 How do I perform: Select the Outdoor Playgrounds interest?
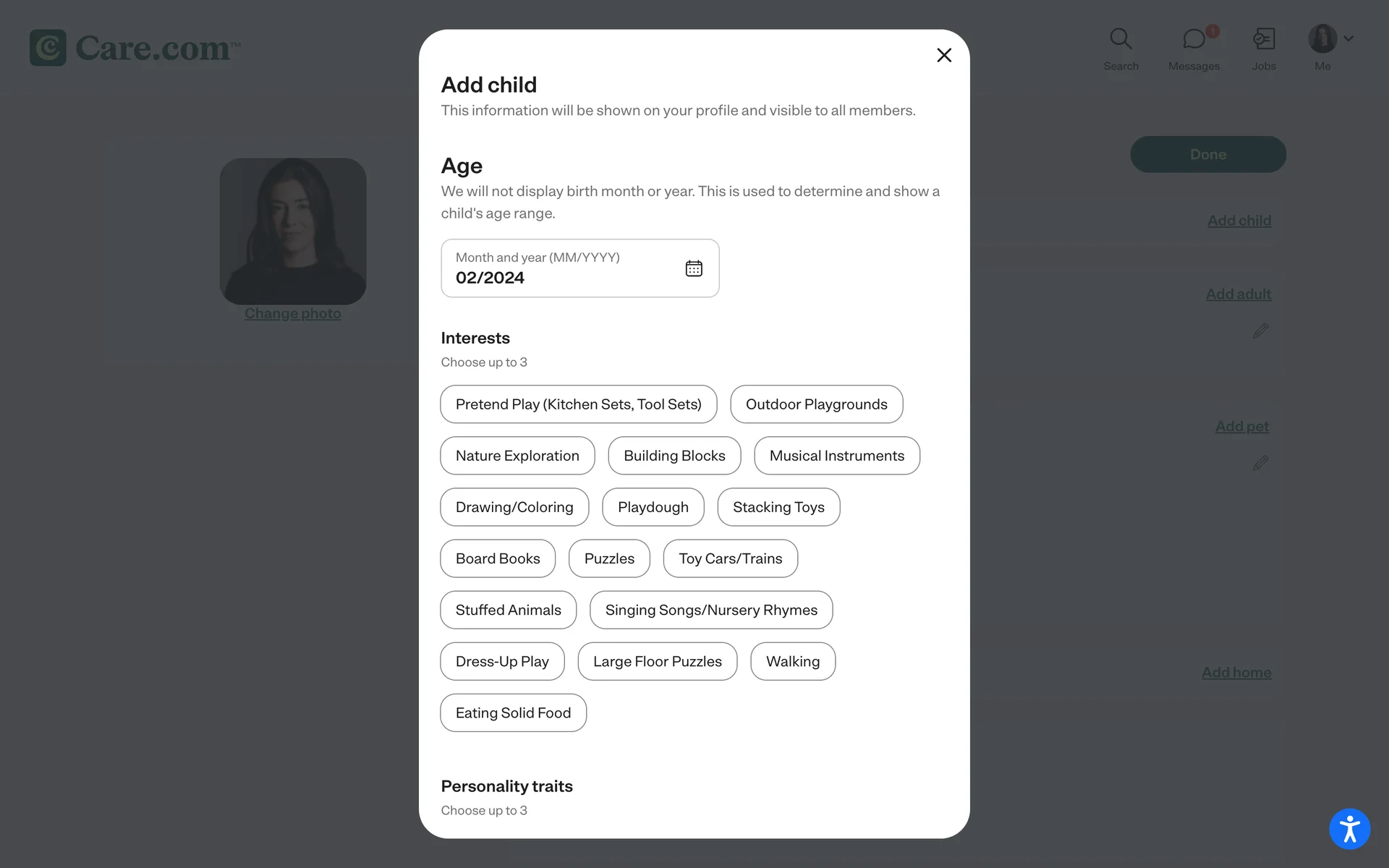click(816, 404)
